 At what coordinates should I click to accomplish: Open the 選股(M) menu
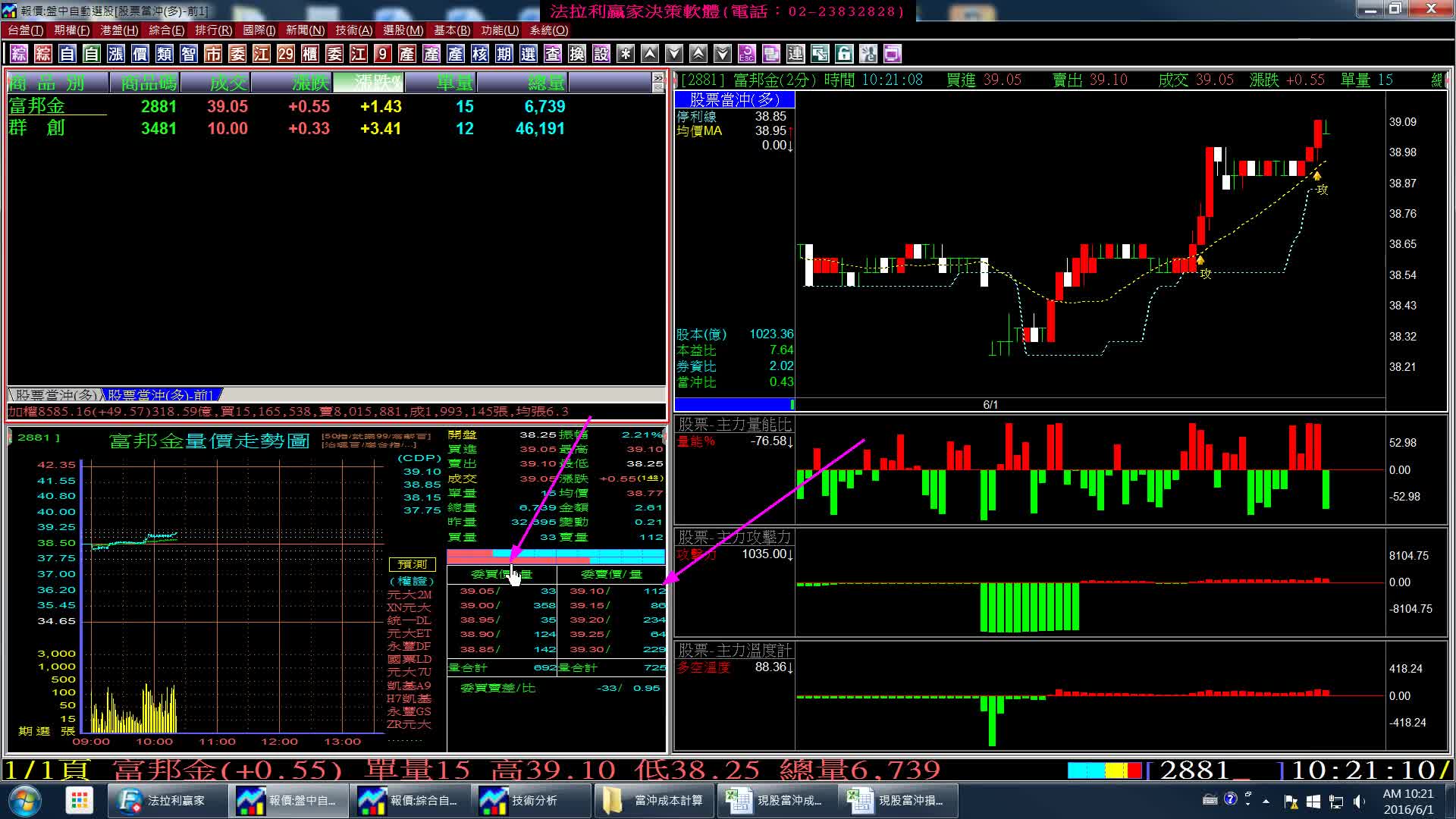coord(403,30)
